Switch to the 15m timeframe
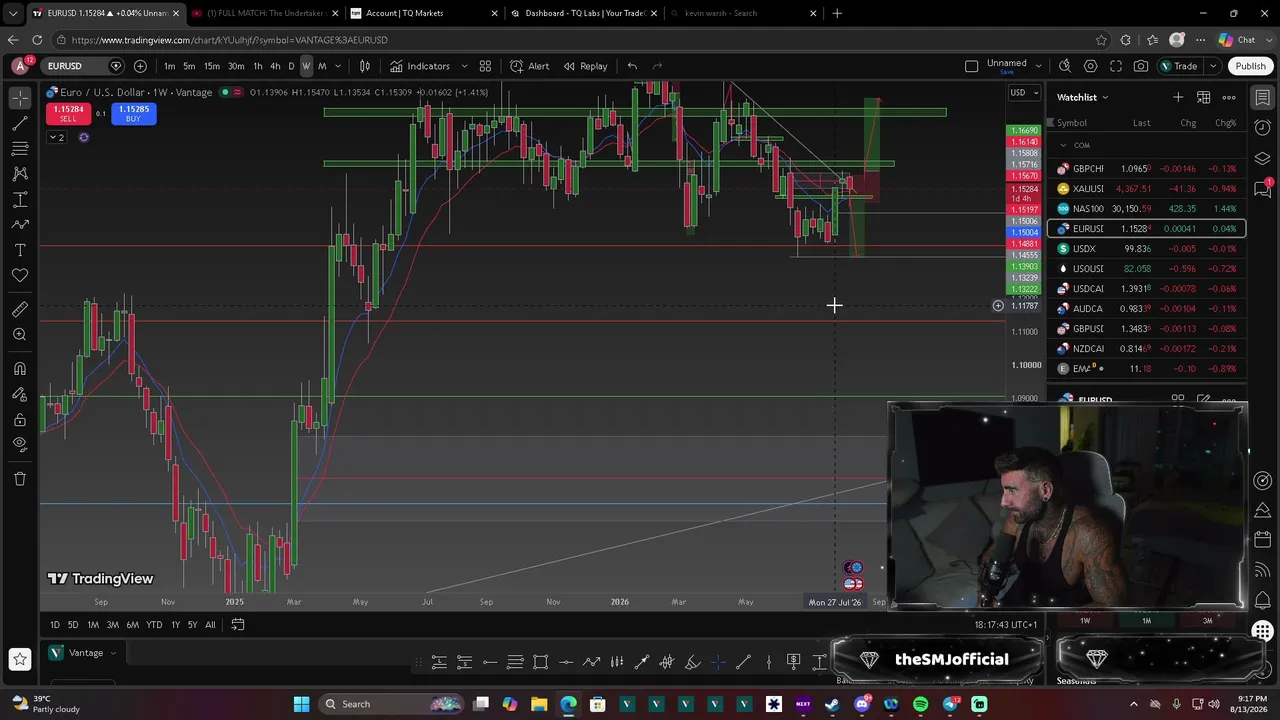 pos(212,66)
